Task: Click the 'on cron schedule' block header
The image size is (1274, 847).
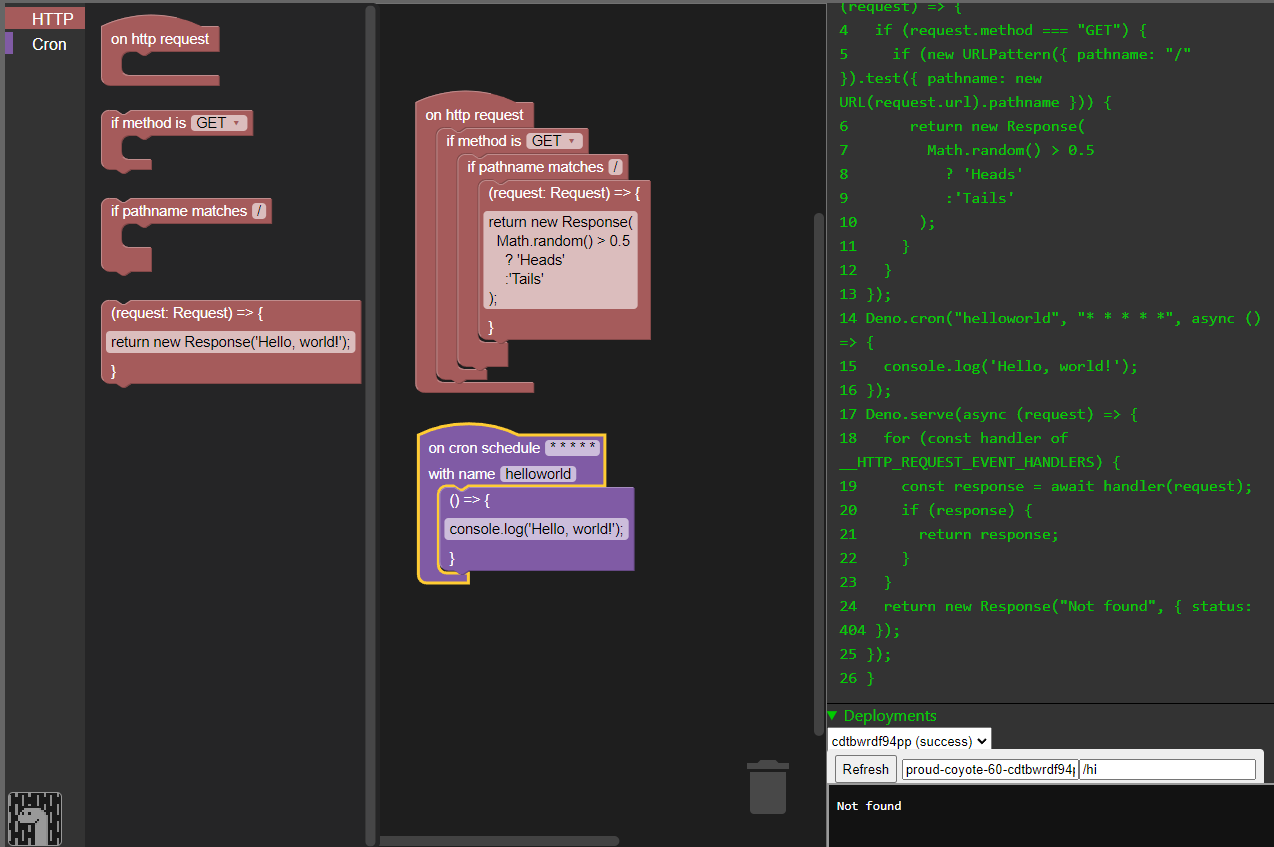Action: coord(484,448)
